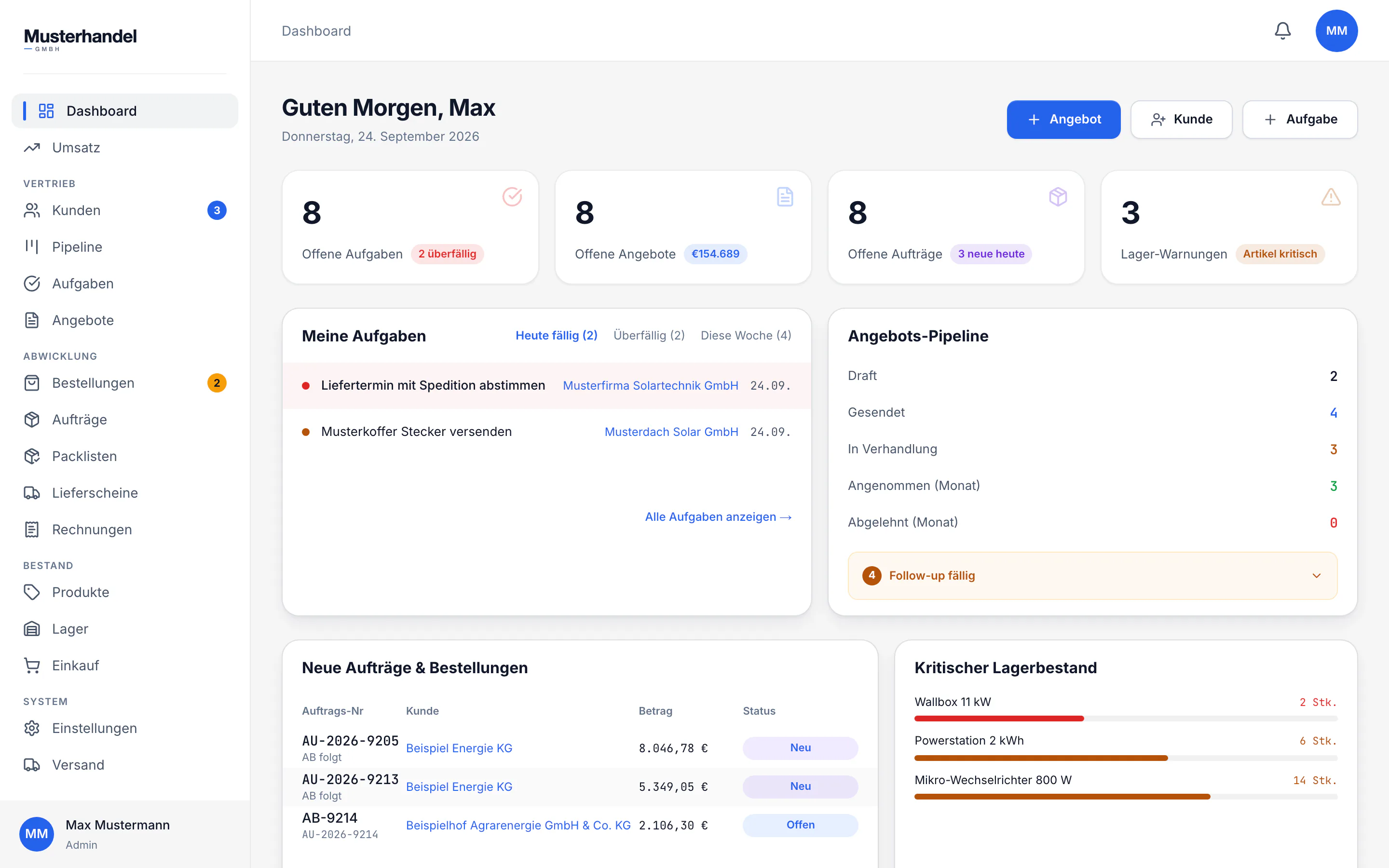Click the Aufträge box icon in sidebar
The width and height of the screenshot is (1389, 868).
pos(32,420)
